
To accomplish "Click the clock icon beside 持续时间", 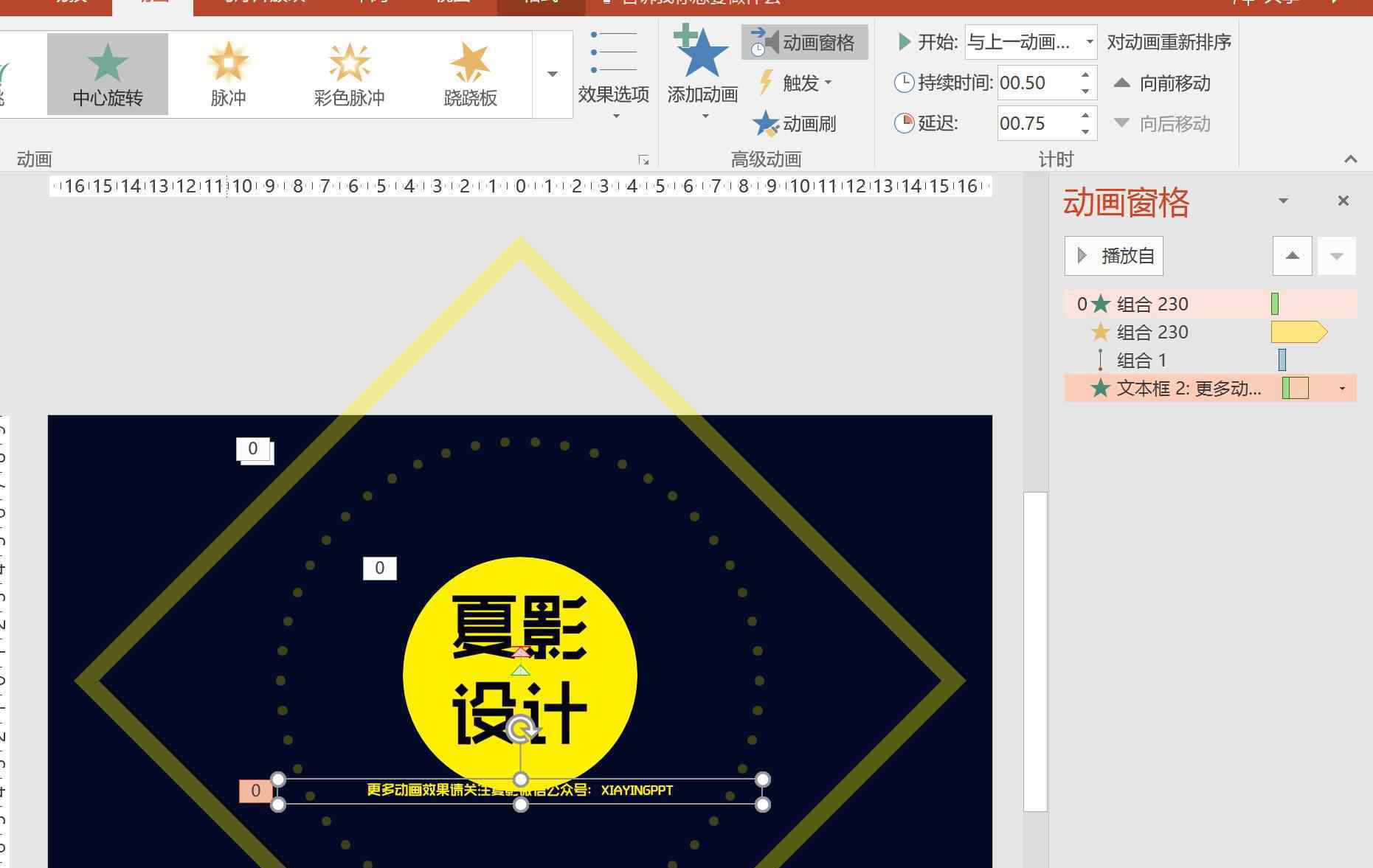I will pos(904,83).
